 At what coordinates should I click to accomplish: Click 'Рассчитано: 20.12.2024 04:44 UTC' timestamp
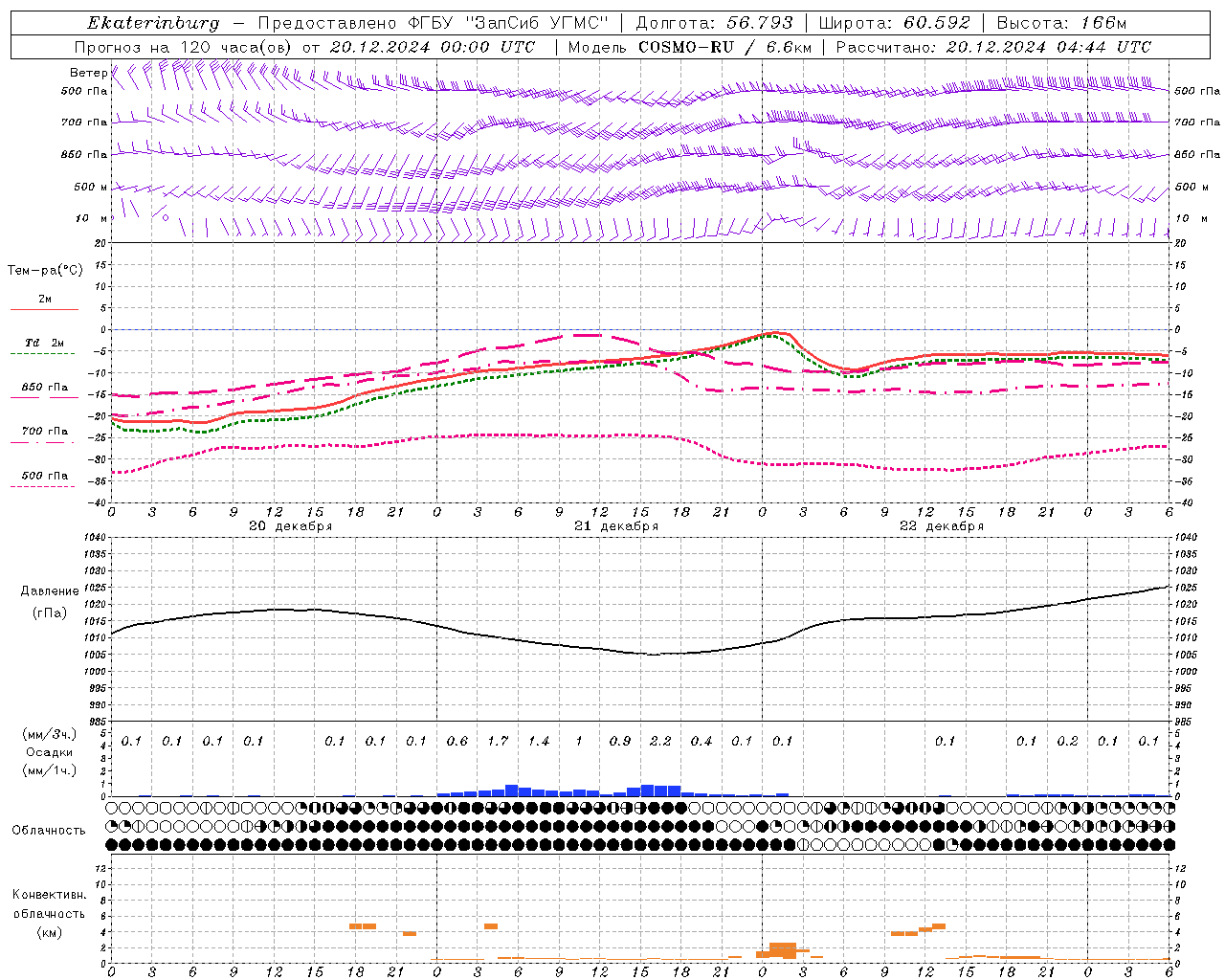(993, 47)
